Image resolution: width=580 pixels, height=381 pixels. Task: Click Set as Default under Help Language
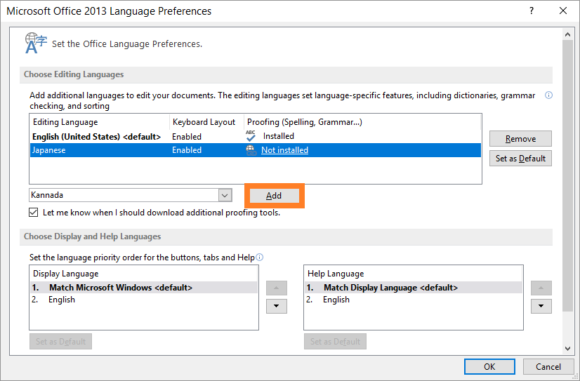(x=335, y=341)
